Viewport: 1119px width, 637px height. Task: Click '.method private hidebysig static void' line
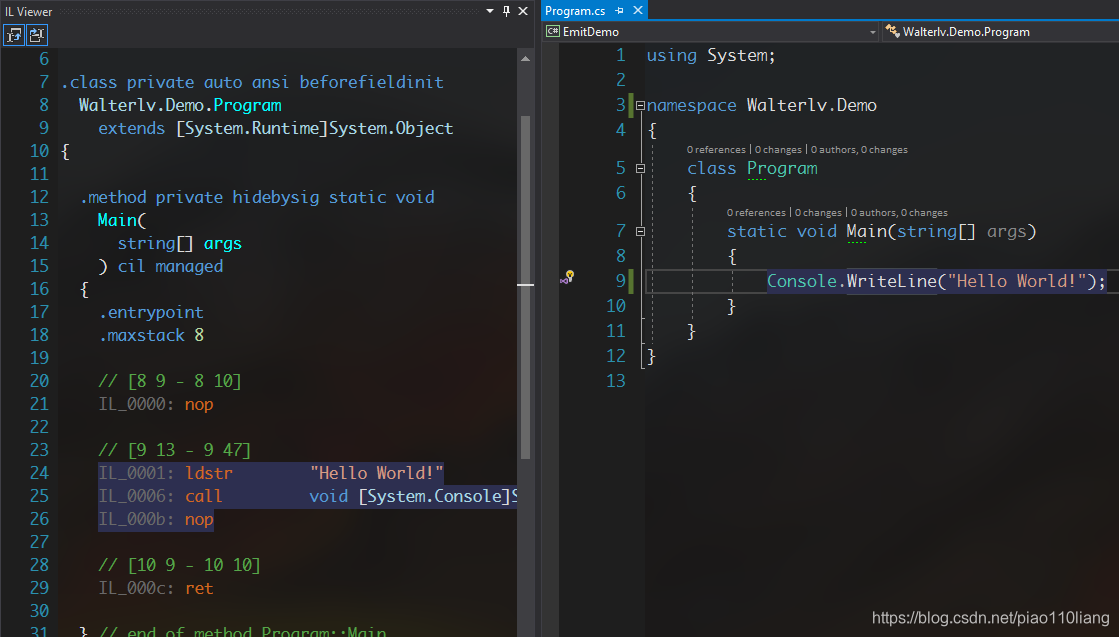(x=257, y=198)
